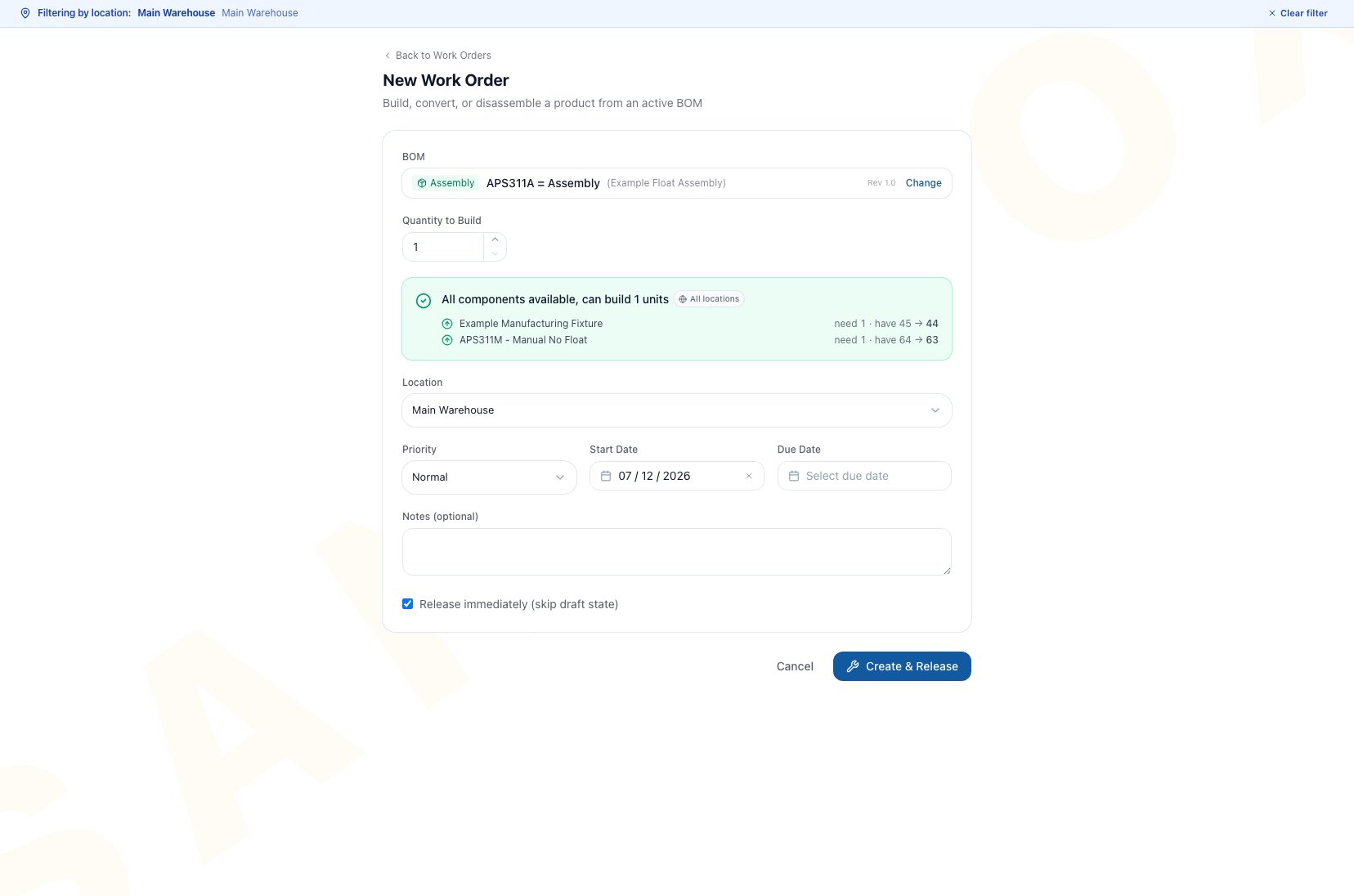The width and height of the screenshot is (1354, 896).
Task: Click the BOM name APS311A = Assembly
Action: 543,183
